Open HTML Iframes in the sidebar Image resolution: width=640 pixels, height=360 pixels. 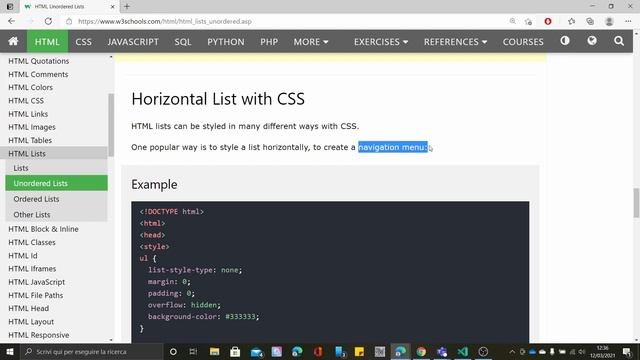pos(32,269)
